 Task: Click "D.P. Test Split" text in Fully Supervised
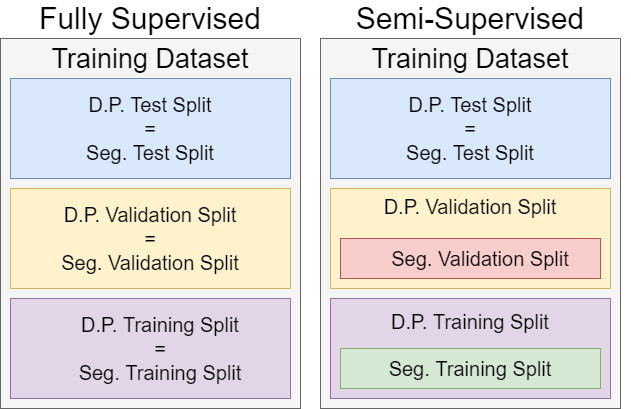[150, 105]
